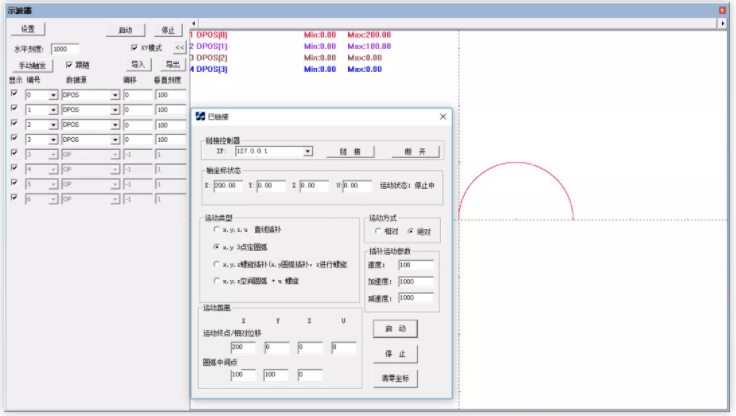Toggle the 跟随 checkbox
The width and height of the screenshot is (736, 416).
[x=69, y=64]
